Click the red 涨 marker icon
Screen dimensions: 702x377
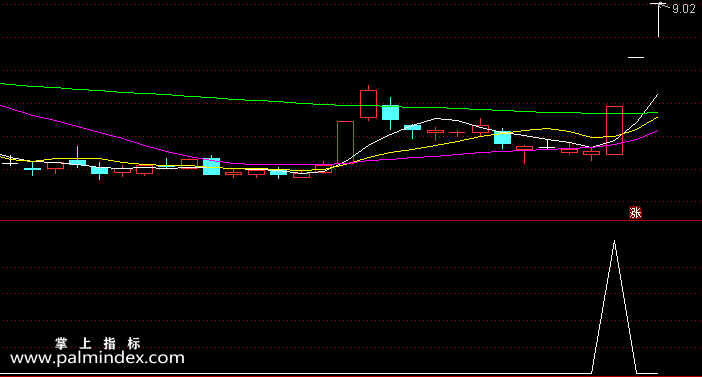pos(635,213)
